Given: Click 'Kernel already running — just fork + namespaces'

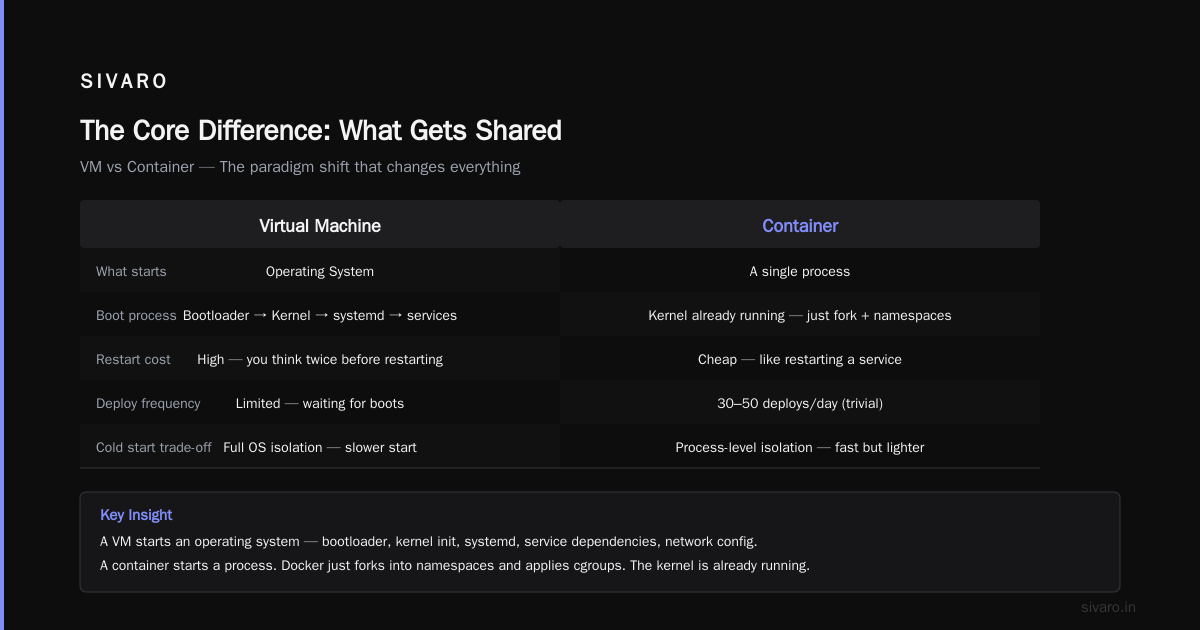Looking at the screenshot, I should click(800, 316).
